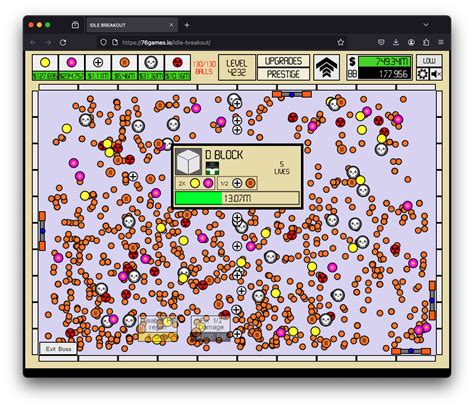Open the browser account icon
The height and width of the screenshot is (408, 474).
click(411, 42)
